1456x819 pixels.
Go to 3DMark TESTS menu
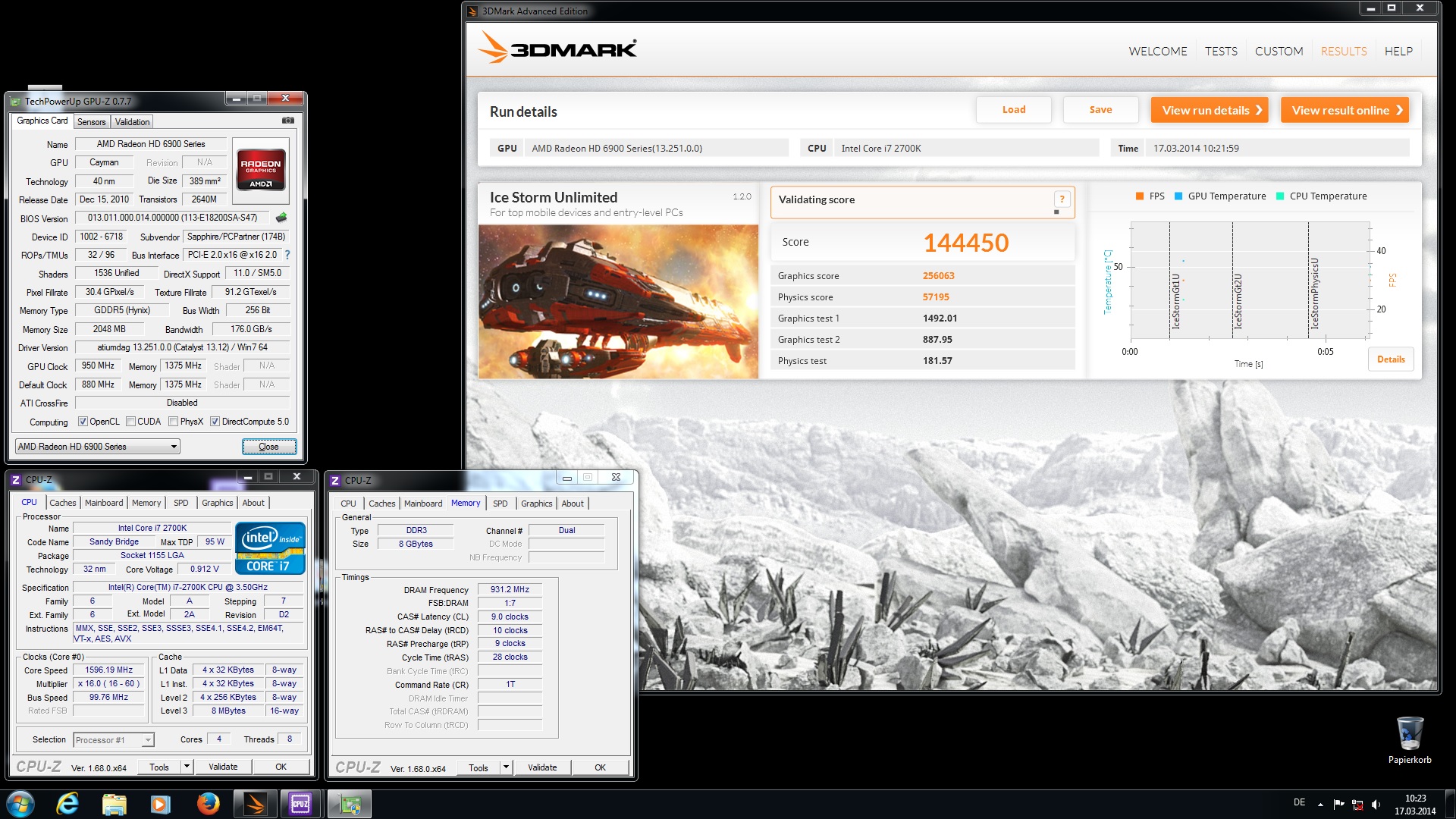(x=1221, y=51)
